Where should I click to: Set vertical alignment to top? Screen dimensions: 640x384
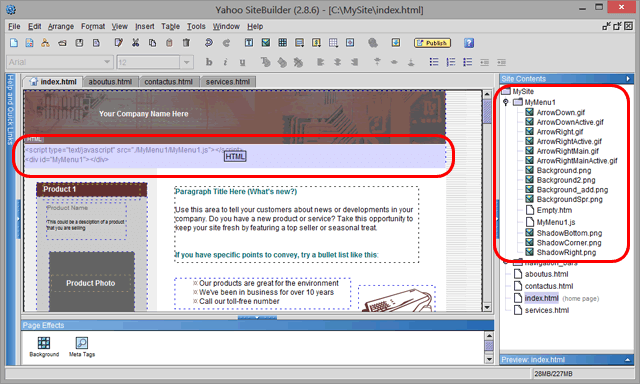[377, 62]
